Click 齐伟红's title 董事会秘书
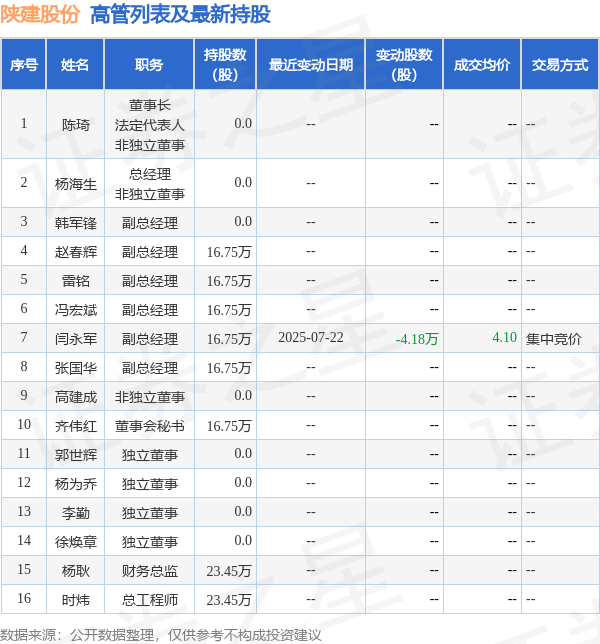Viewport: 600px width, 644px height. [149, 426]
